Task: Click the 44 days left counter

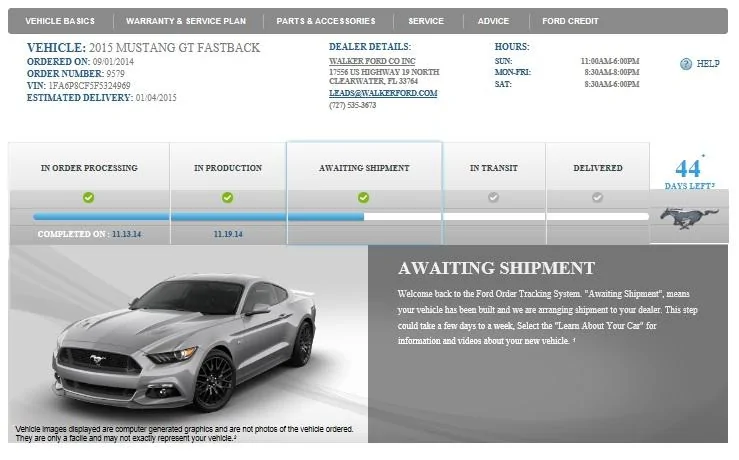Action: pyautogui.click(x=690, y=173)
